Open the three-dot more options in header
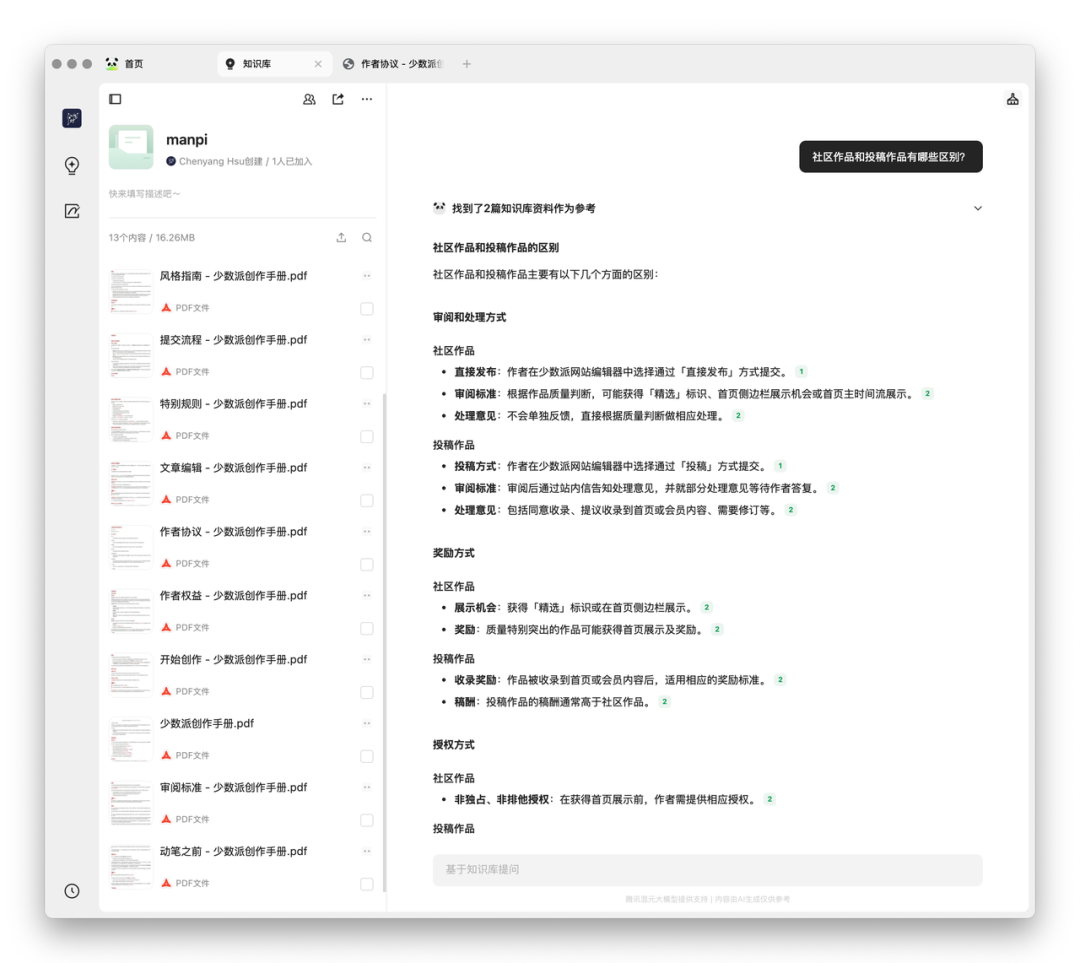The width and height of the screenshot is (1080, 963). pyautogui.click(x=367, y=99)
